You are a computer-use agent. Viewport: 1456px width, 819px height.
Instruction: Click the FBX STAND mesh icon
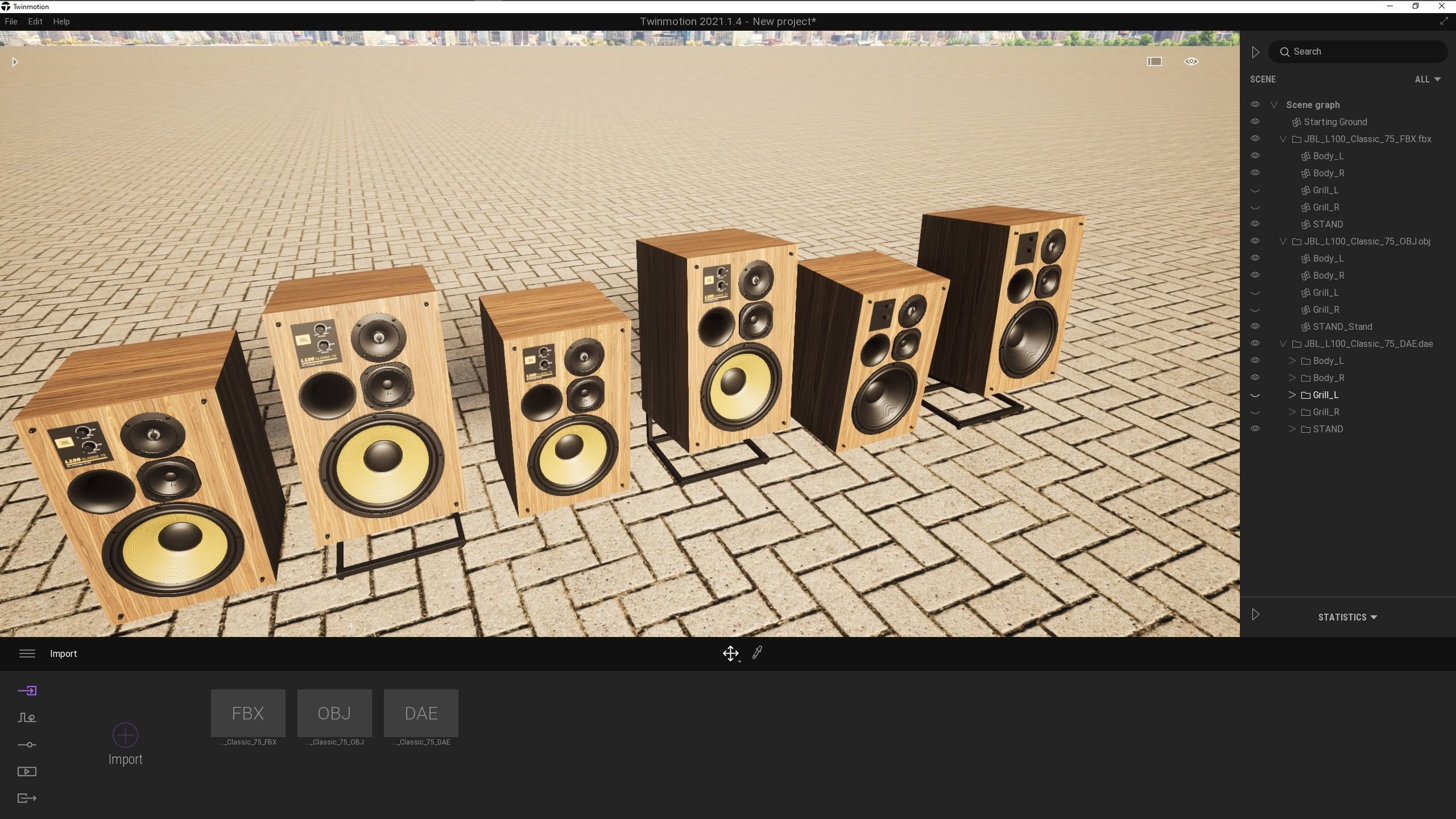[1305, 225]
